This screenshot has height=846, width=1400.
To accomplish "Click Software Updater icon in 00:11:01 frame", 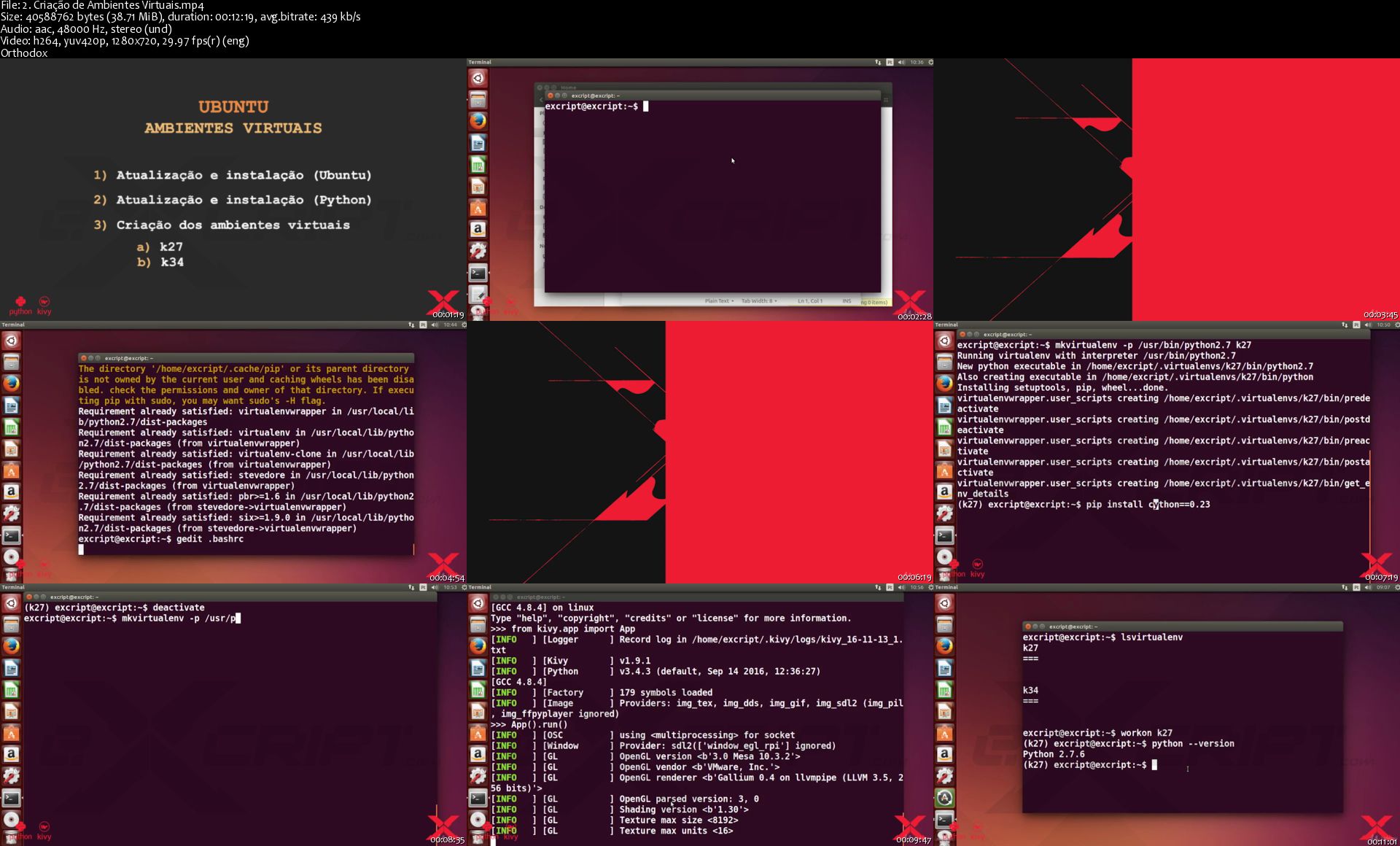I will [x=944, y=798].
